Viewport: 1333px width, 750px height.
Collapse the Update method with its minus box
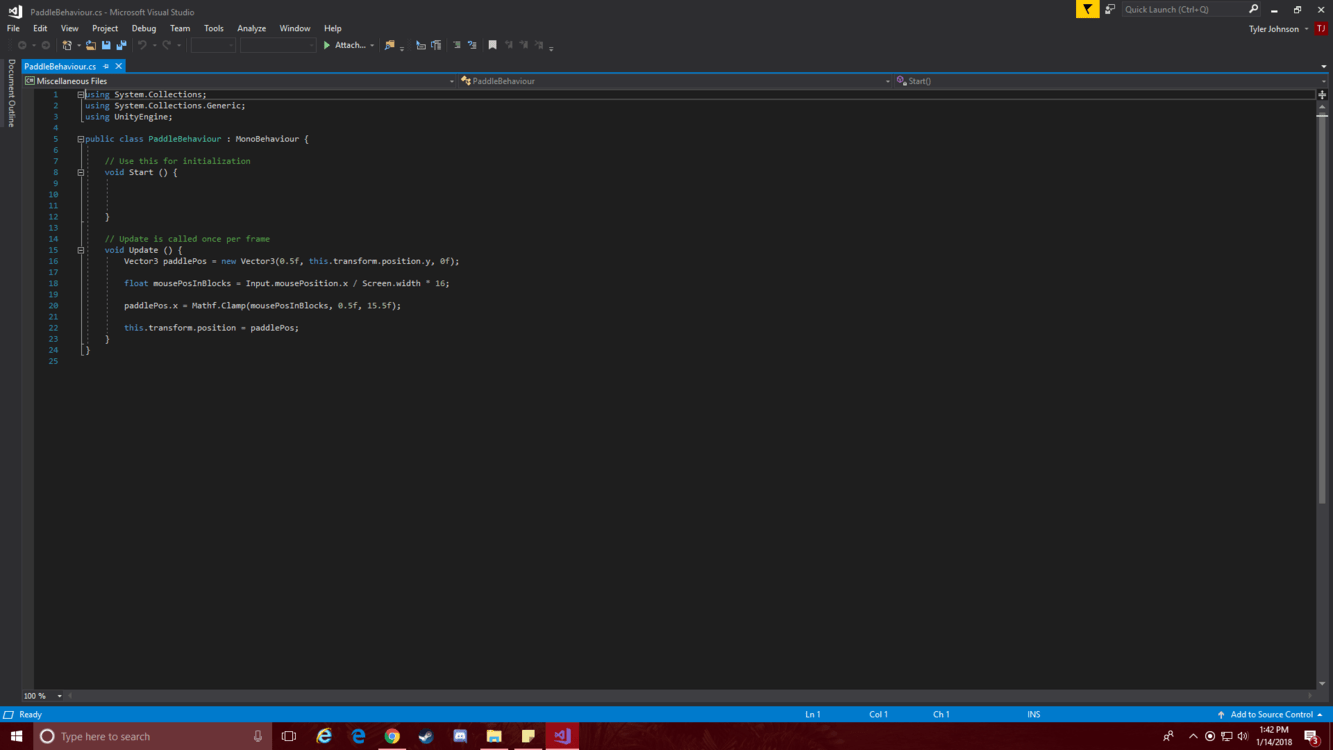[x=80, y=249]
